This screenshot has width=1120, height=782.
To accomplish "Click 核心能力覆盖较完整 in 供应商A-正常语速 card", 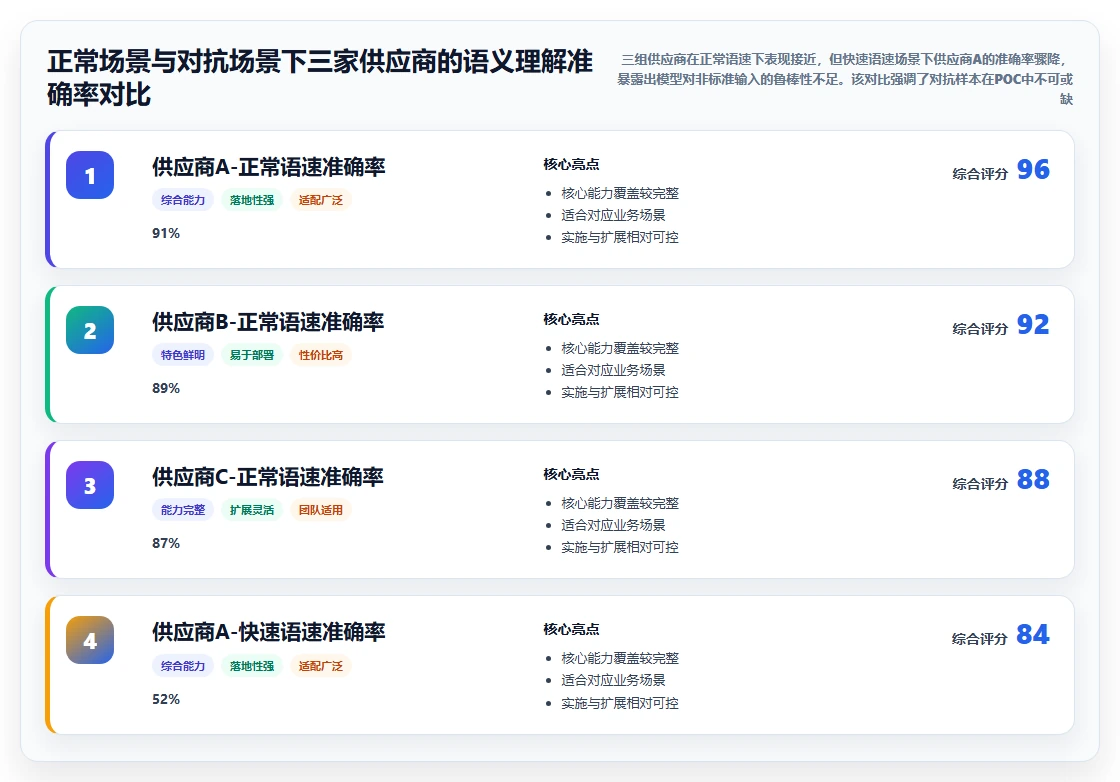I will click(620, 194).
